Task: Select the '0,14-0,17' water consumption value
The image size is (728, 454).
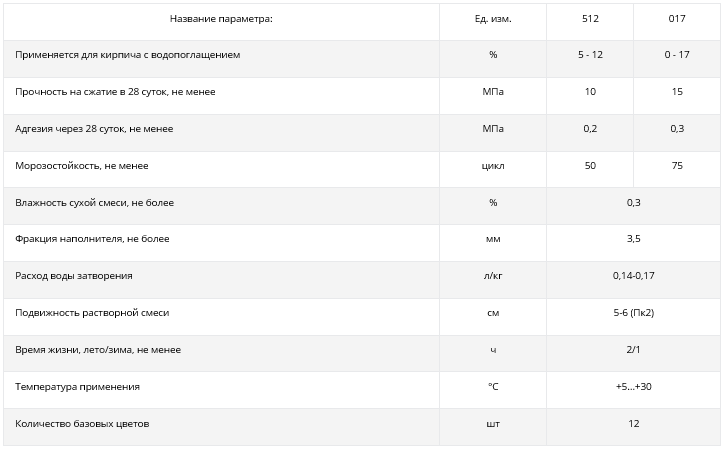Action: pos(633,276)
